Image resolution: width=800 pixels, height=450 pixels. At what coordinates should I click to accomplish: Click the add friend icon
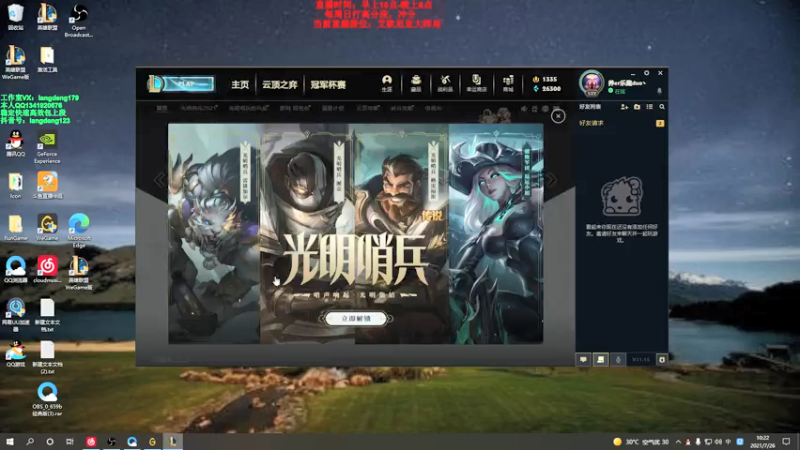click(x=624, y=107)
